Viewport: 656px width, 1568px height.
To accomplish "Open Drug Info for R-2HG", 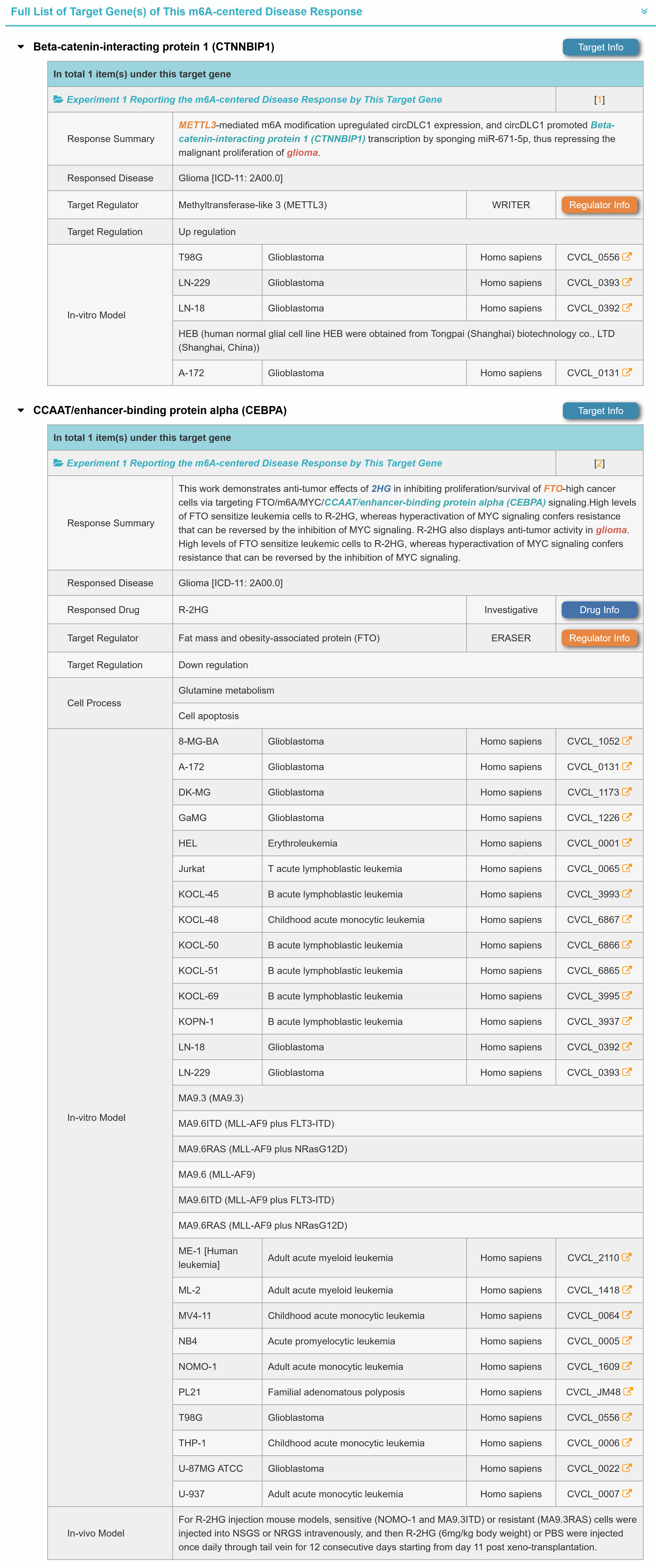I will point(599,610).
